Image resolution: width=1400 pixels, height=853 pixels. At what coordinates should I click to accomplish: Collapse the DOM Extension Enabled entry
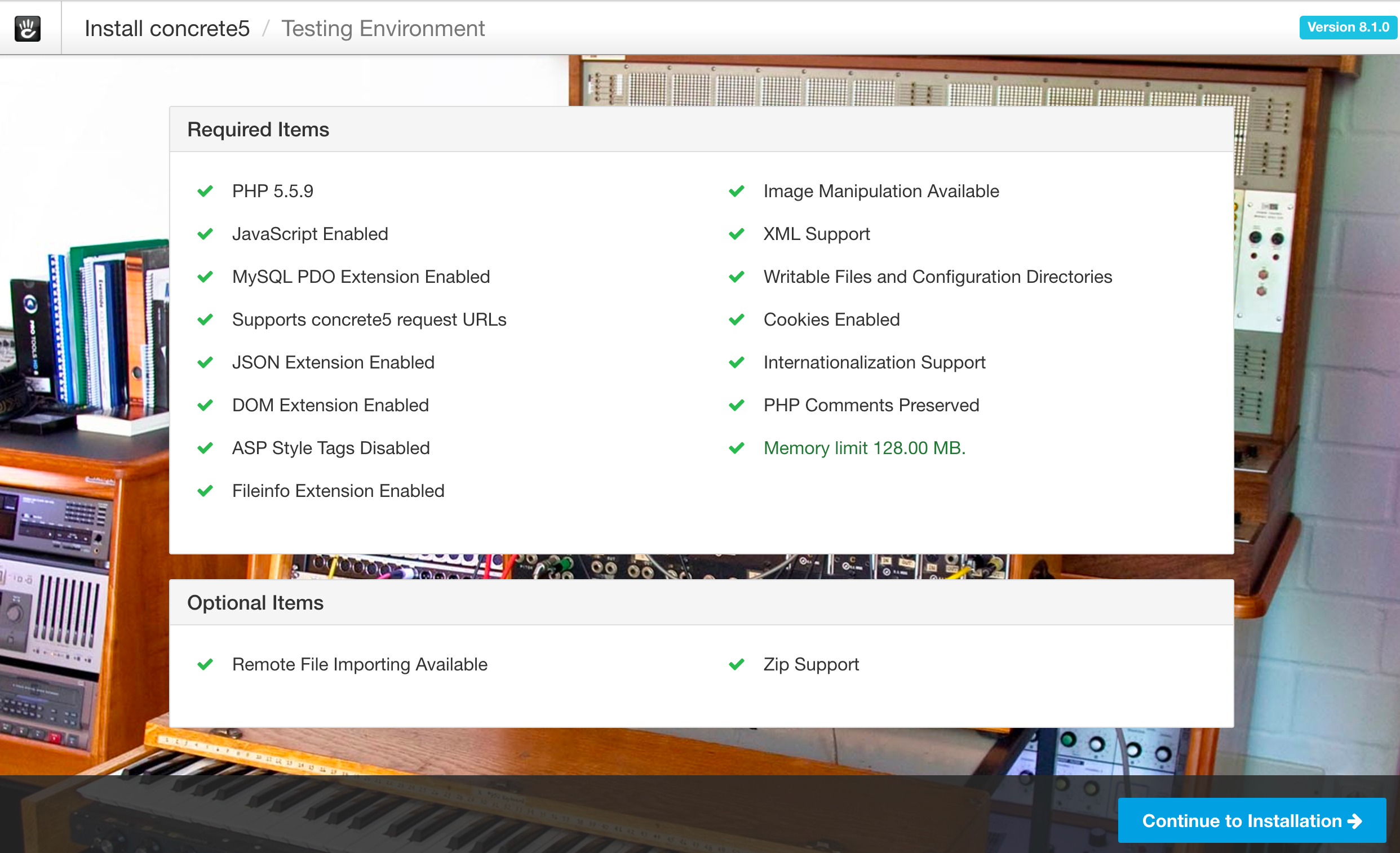coord(330,405)
